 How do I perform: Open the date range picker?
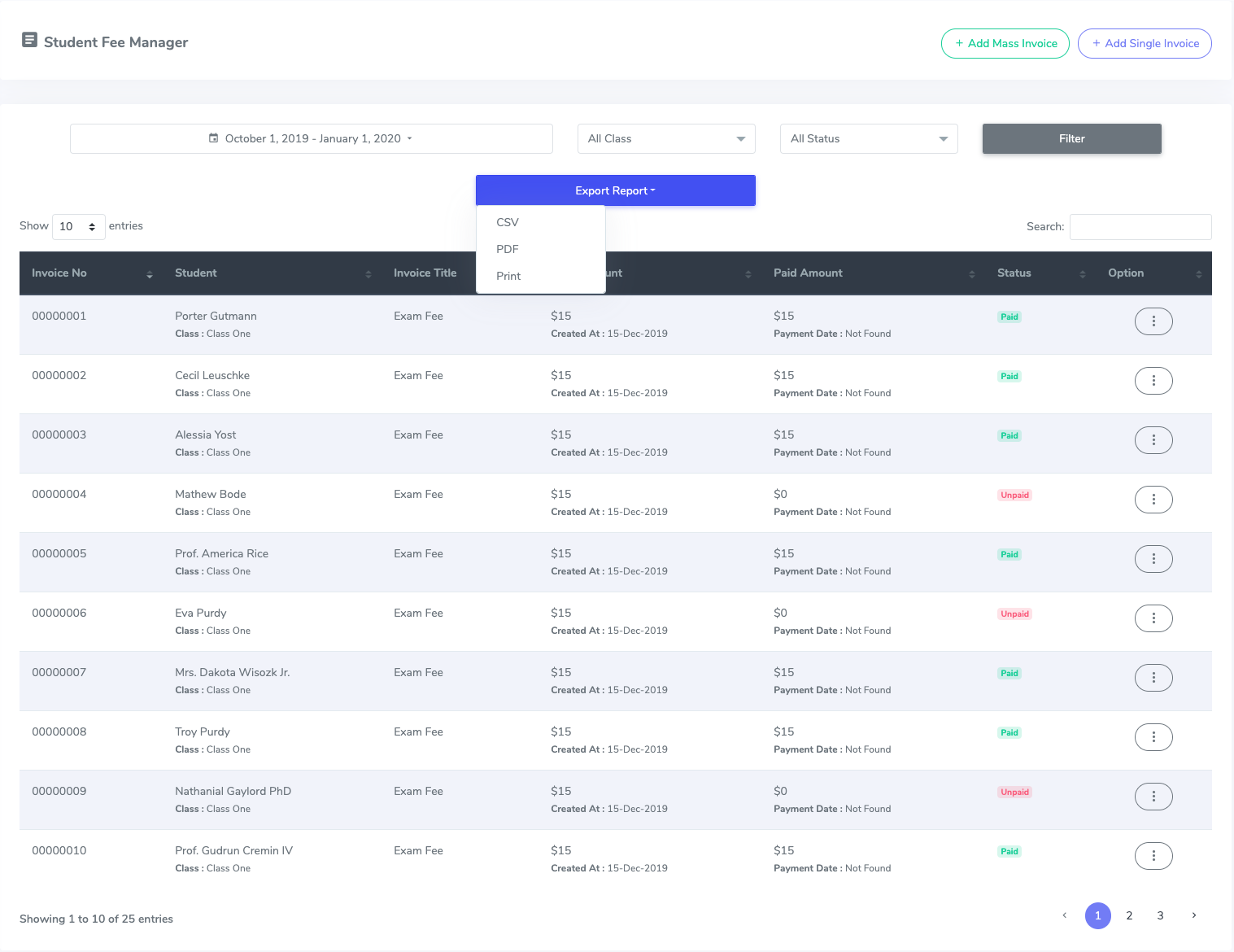pyautogui.click(x=311, y=139)
